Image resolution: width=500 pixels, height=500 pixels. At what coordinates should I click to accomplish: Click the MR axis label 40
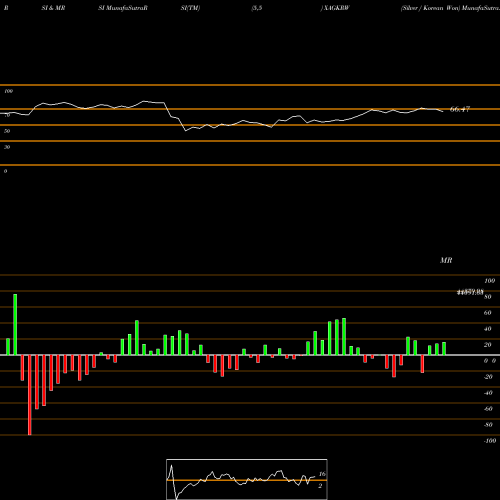tap(487, 329)
